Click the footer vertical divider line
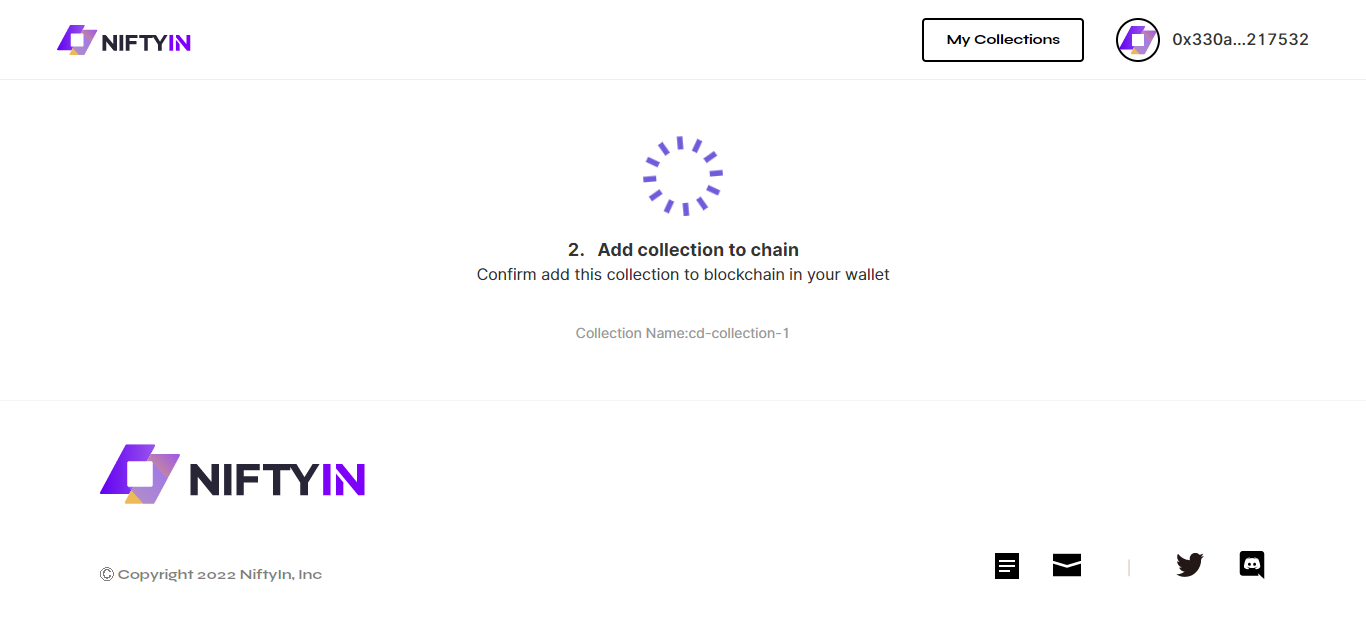Screen dimensions: 1366x625 tap(1129, 567)
